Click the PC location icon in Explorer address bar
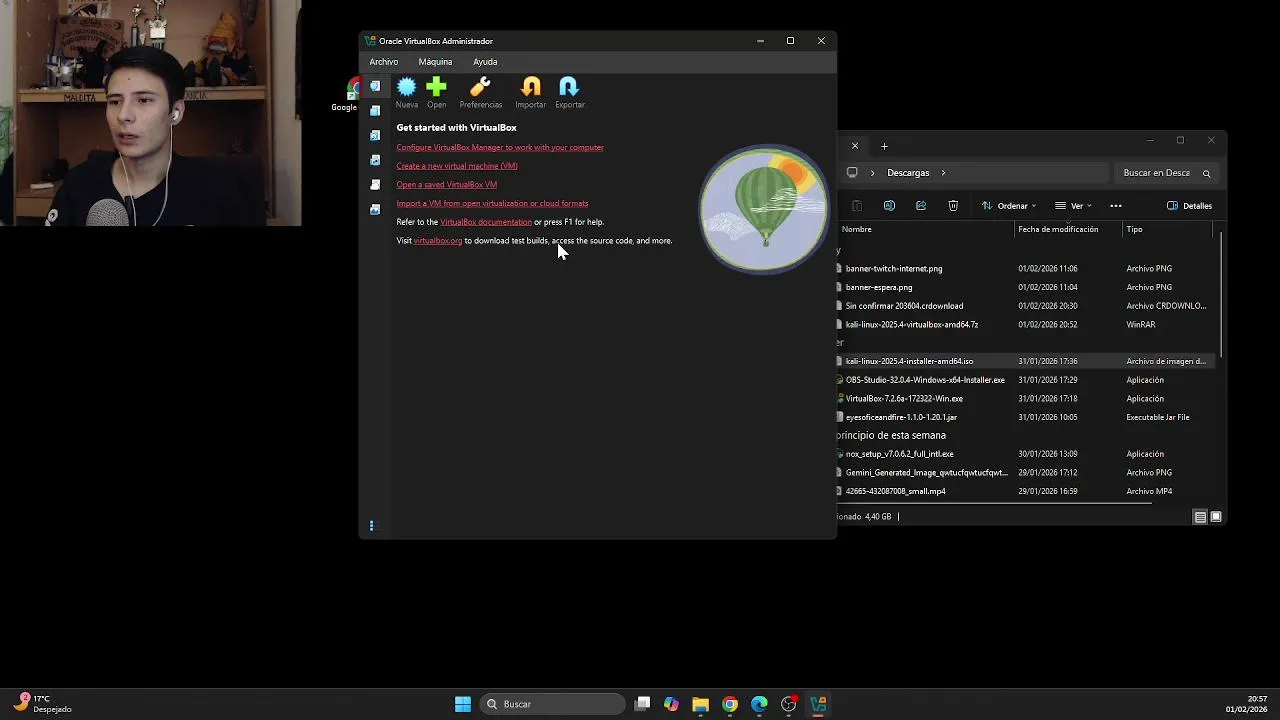This screenshot has height=720, width=1280. (x=852, y=173)
